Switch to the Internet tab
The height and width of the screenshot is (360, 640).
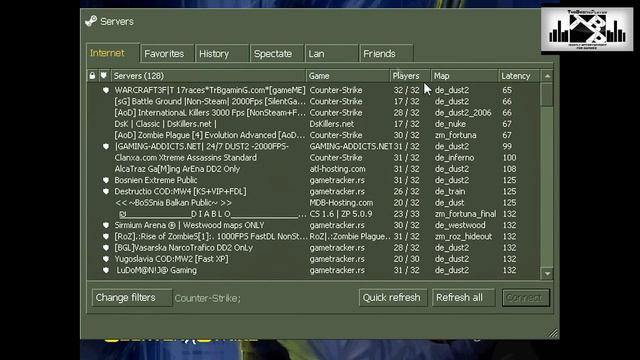point(113,53)
